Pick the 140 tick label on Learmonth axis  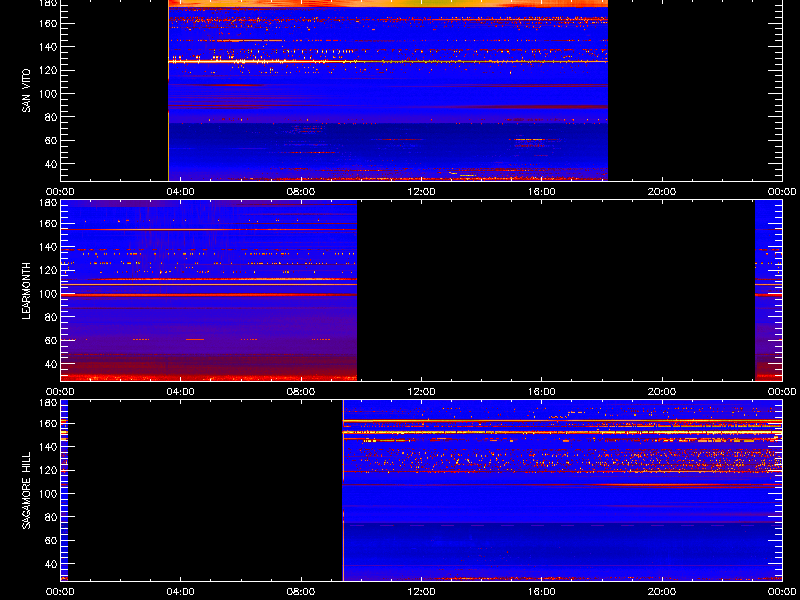50,247
